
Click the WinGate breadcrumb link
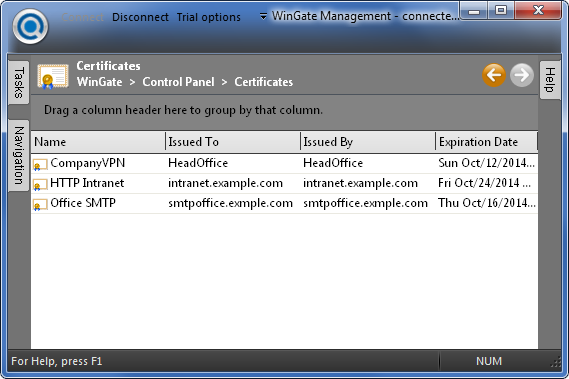pos(99,82)
